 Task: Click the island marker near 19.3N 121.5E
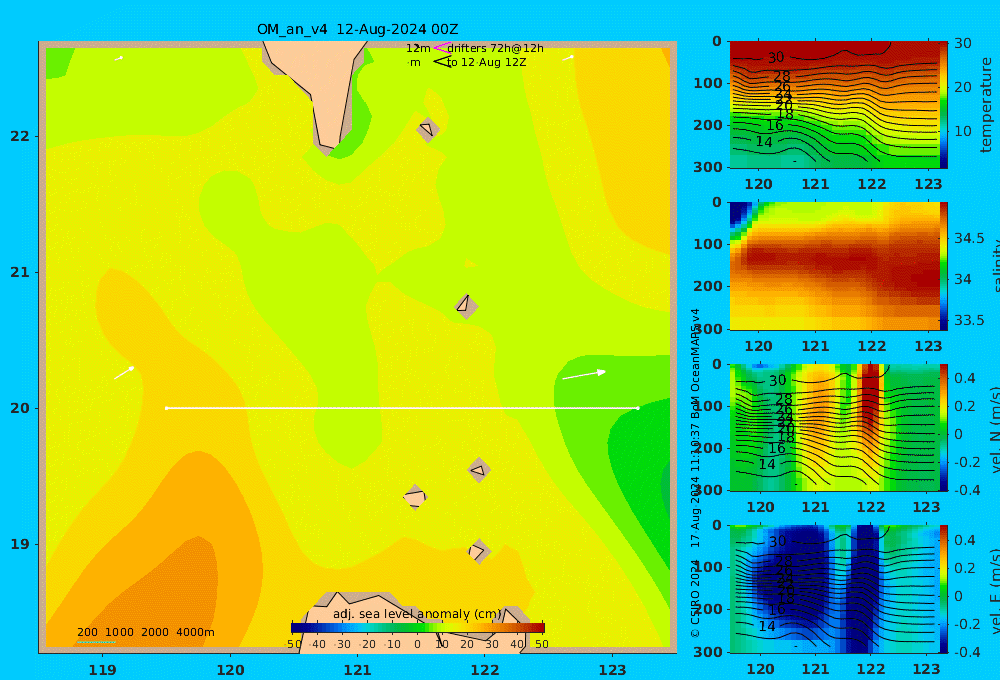coord(415,497)
